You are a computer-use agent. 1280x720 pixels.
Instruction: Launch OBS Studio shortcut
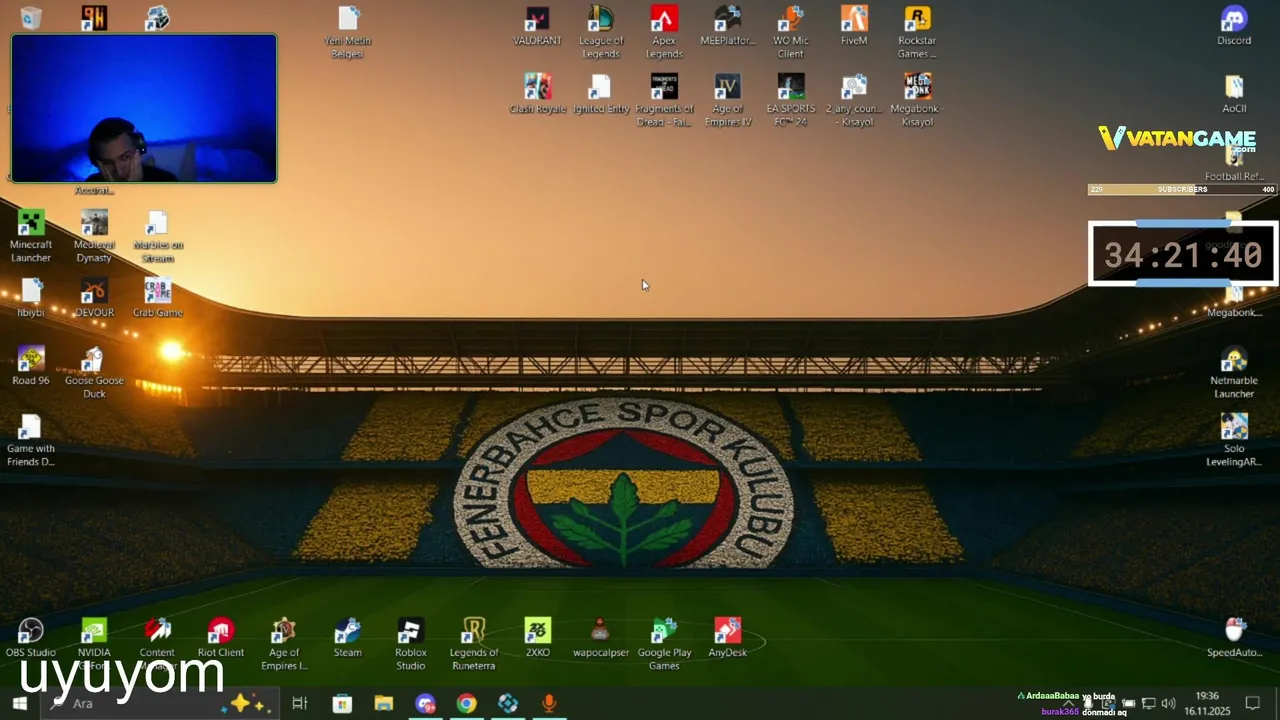(31, 637)
